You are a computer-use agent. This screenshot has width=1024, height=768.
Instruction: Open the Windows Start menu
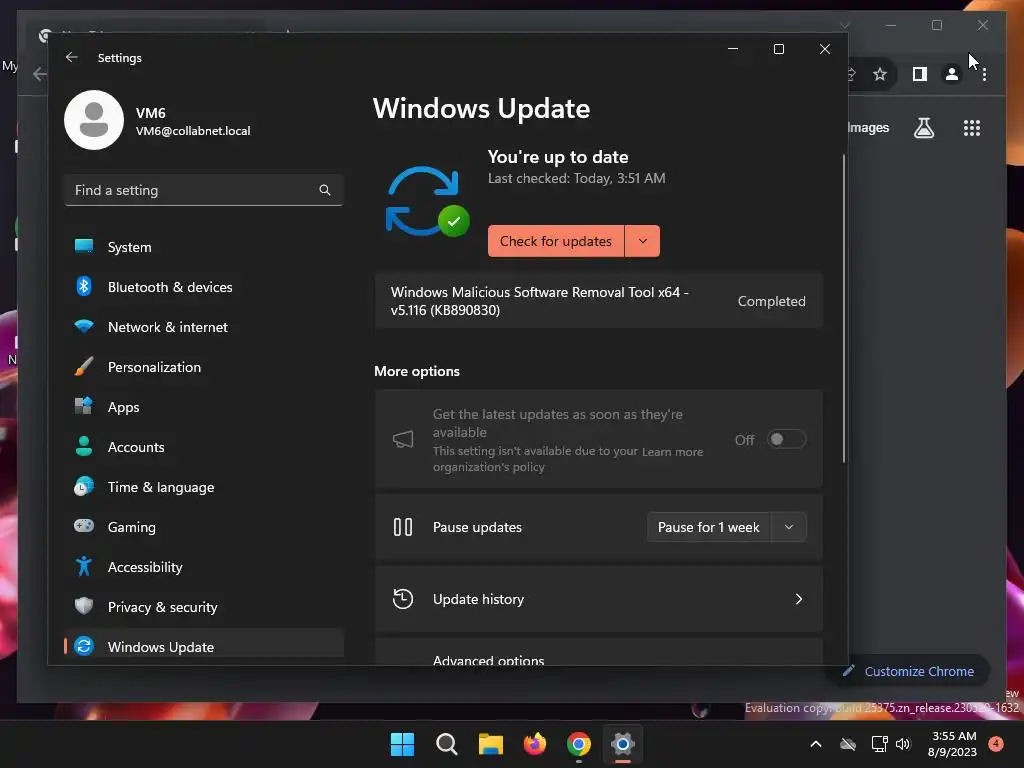(x=402, y=744)
